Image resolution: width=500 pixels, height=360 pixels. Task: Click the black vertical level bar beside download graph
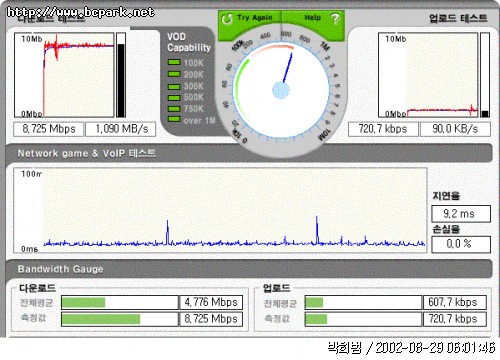121,75
